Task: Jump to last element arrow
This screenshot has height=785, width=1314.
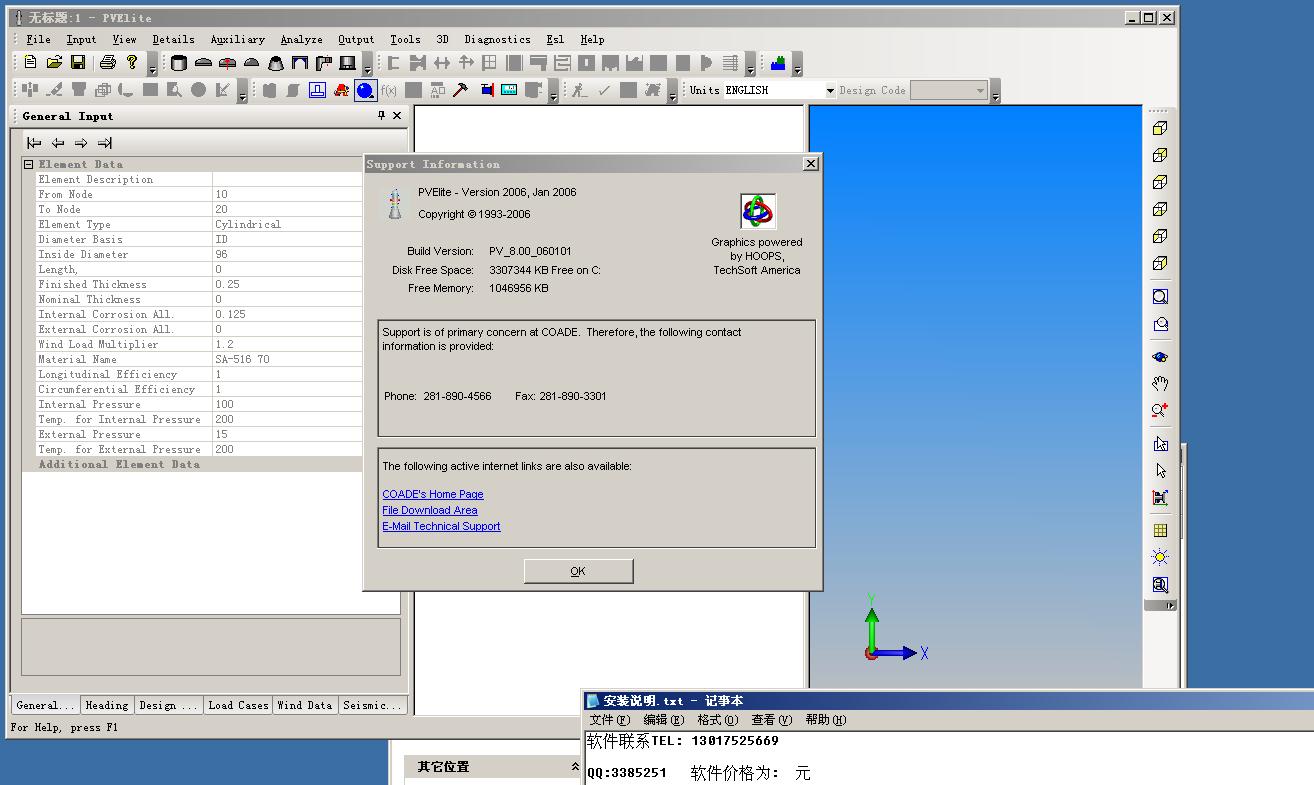Action: pyautogui.click(x=105, y=143)
